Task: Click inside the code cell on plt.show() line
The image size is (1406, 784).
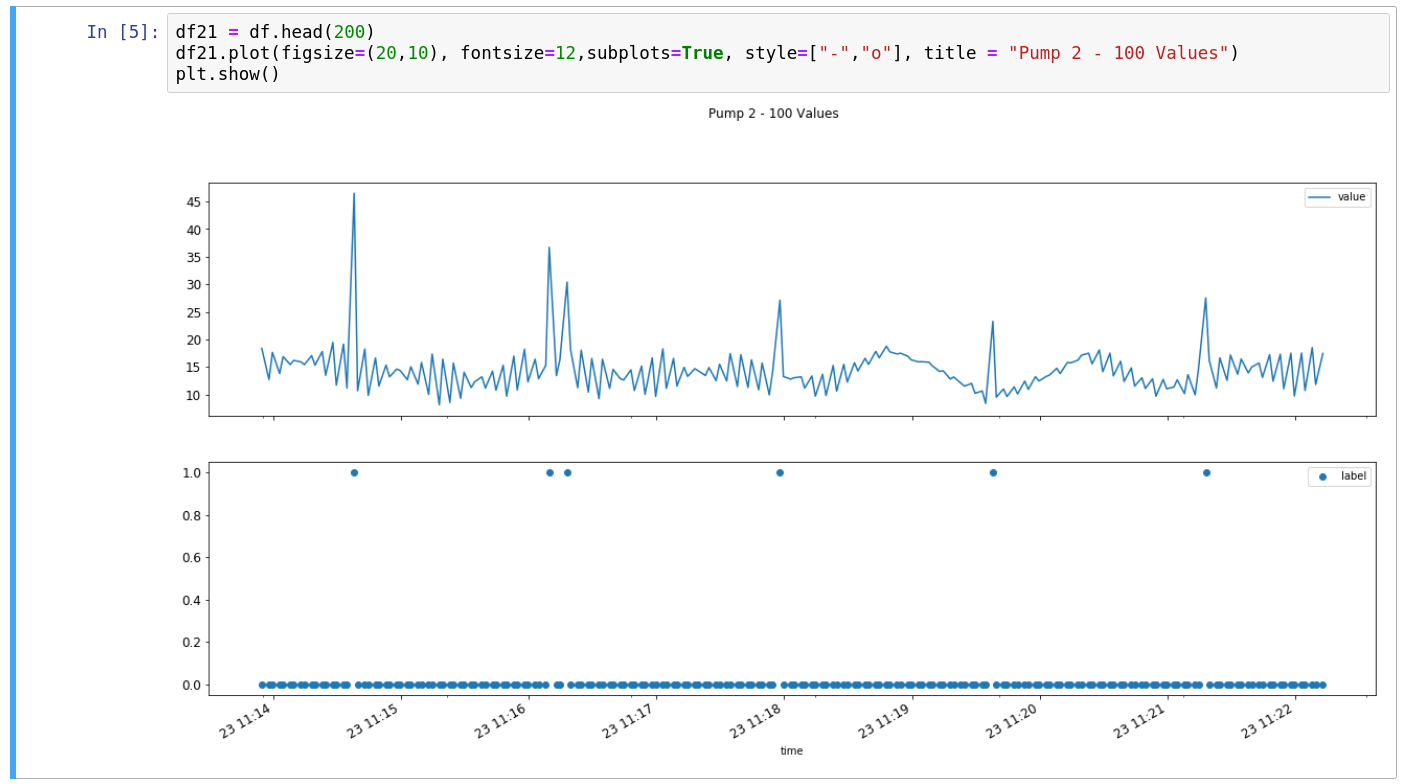Action: (227, 74)
